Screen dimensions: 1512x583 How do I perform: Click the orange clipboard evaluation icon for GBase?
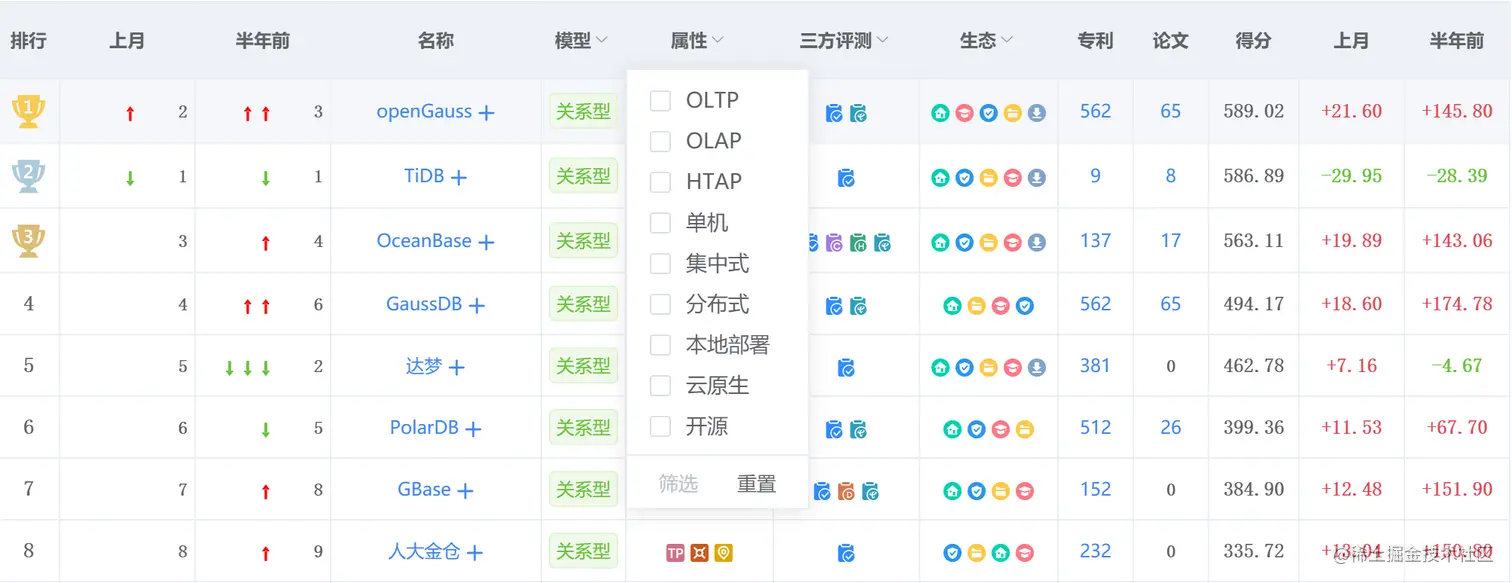(846, 491)
